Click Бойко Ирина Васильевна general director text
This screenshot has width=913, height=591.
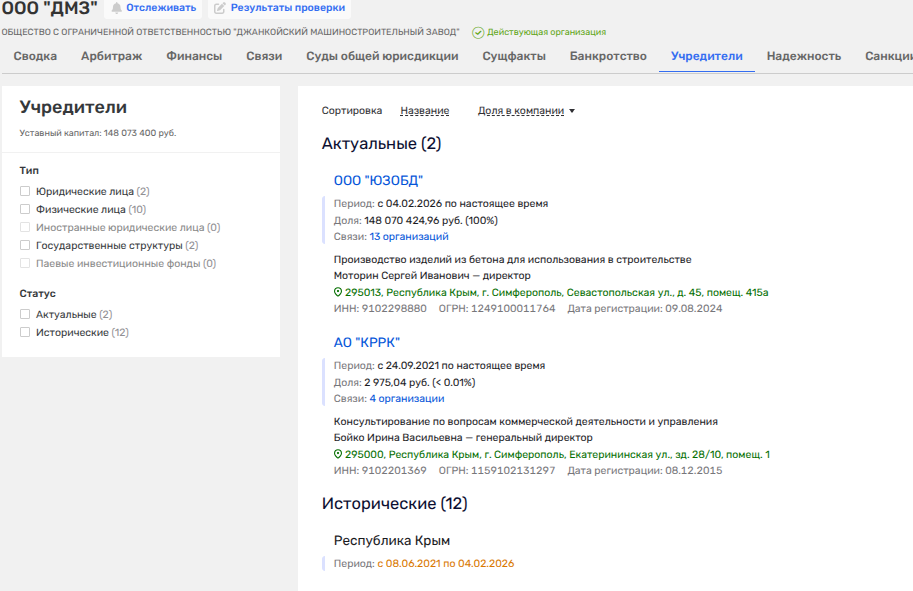point(463,437)
